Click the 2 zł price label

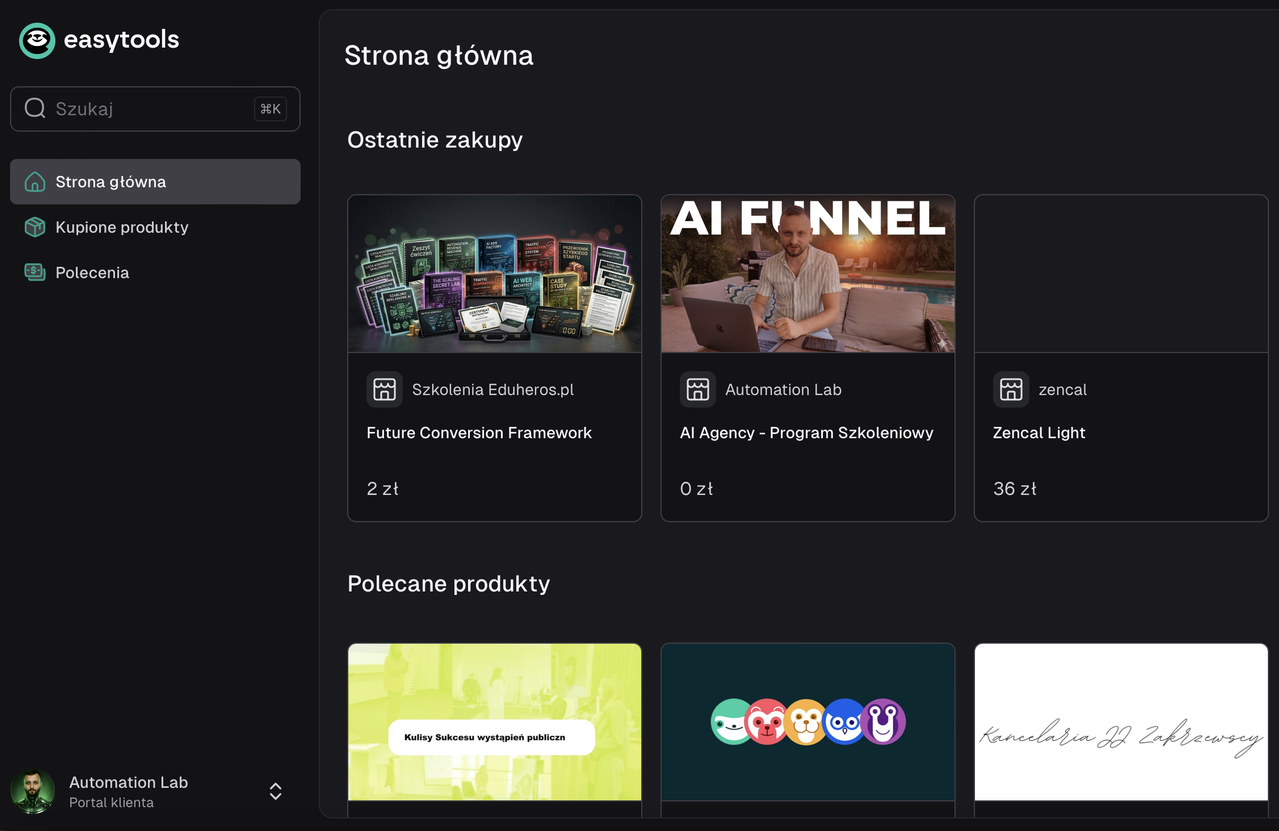click(383, 489)
